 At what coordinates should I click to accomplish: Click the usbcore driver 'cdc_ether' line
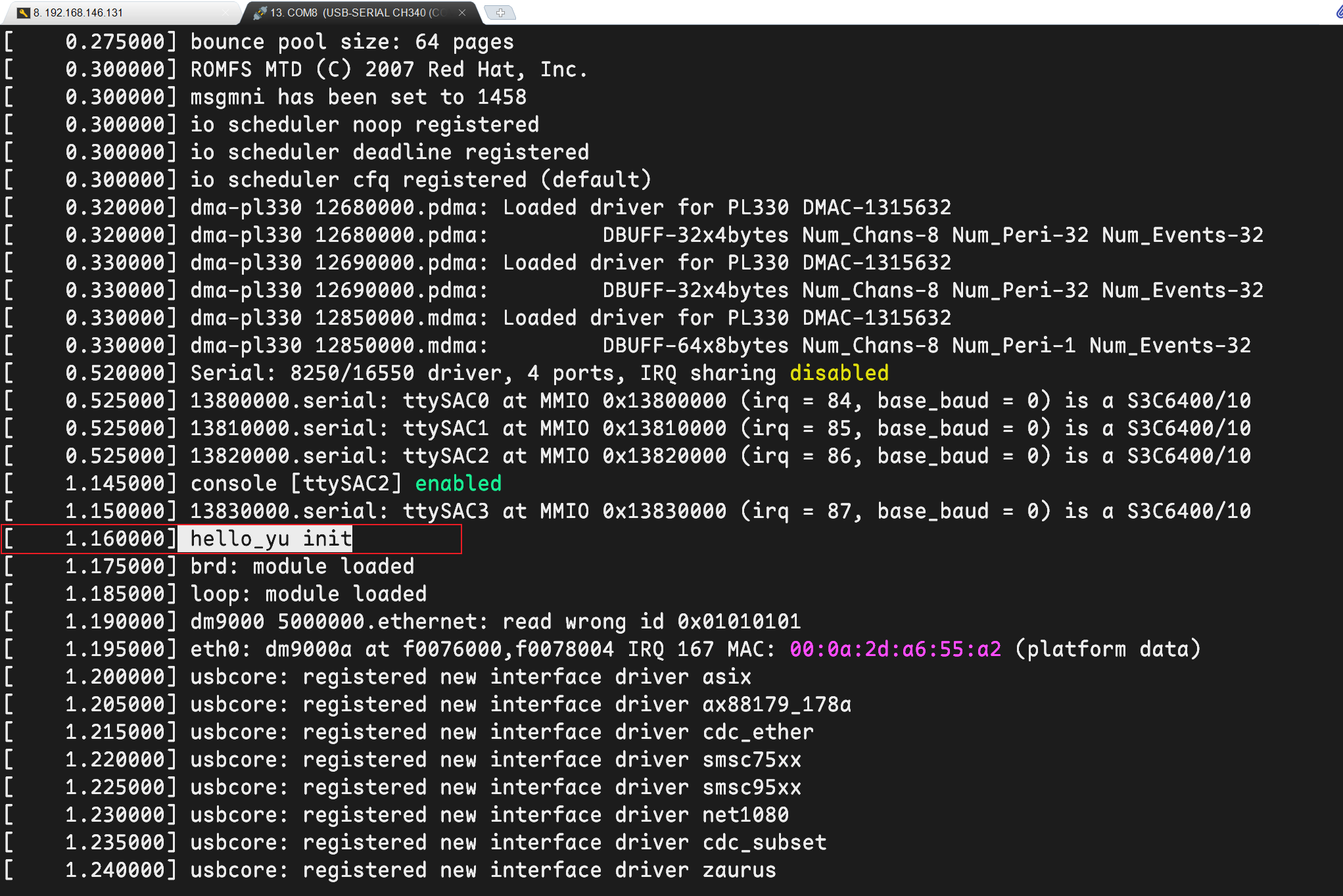coord(502,732)
